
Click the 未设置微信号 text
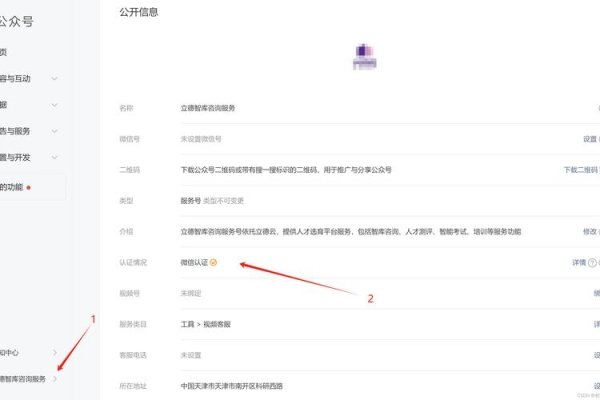point(201,139)
